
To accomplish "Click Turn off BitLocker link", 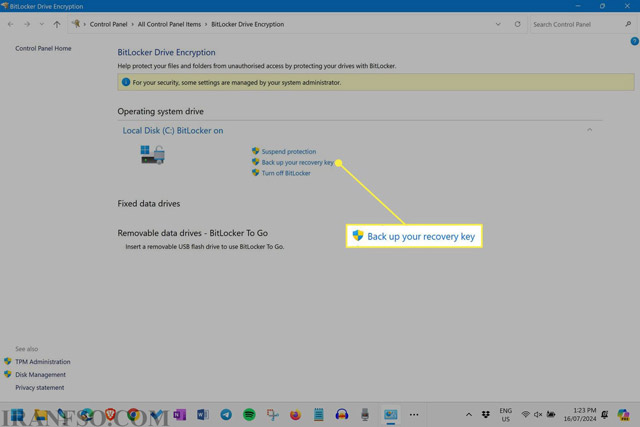I will click(286, 173).
